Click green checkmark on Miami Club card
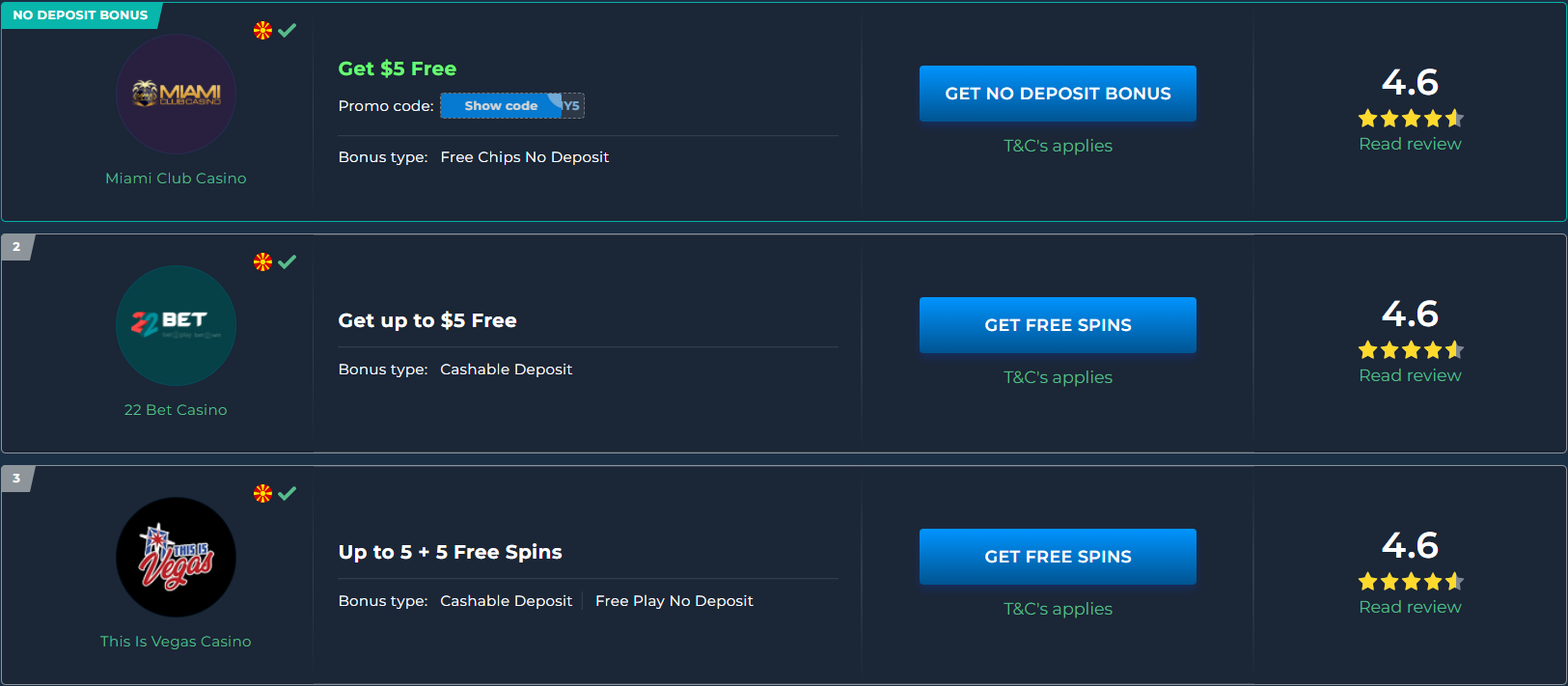 coord(288,30)
